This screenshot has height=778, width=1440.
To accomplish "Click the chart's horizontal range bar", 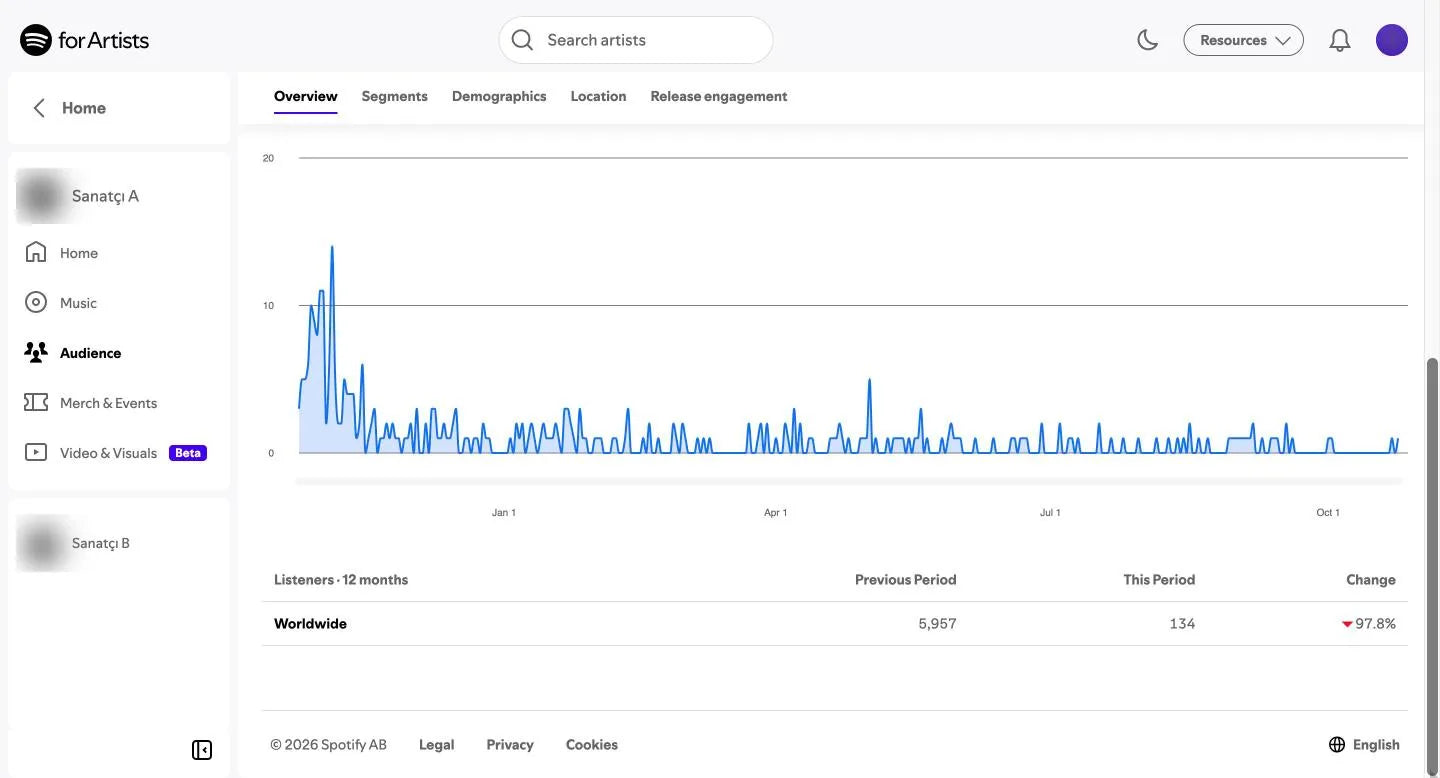I will pyautogui.click(x=849, y=482).
